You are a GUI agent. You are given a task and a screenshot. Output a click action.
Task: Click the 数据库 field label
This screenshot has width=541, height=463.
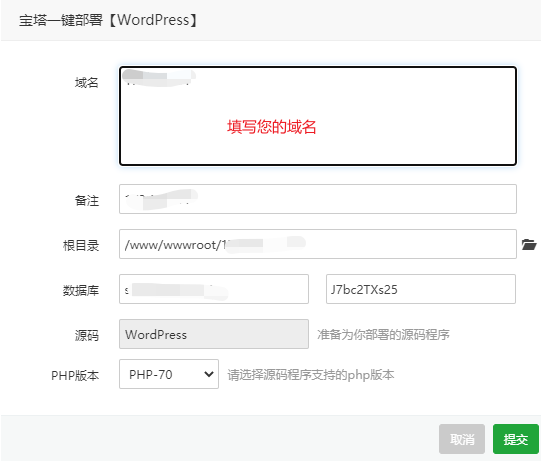tap(81, 290)
